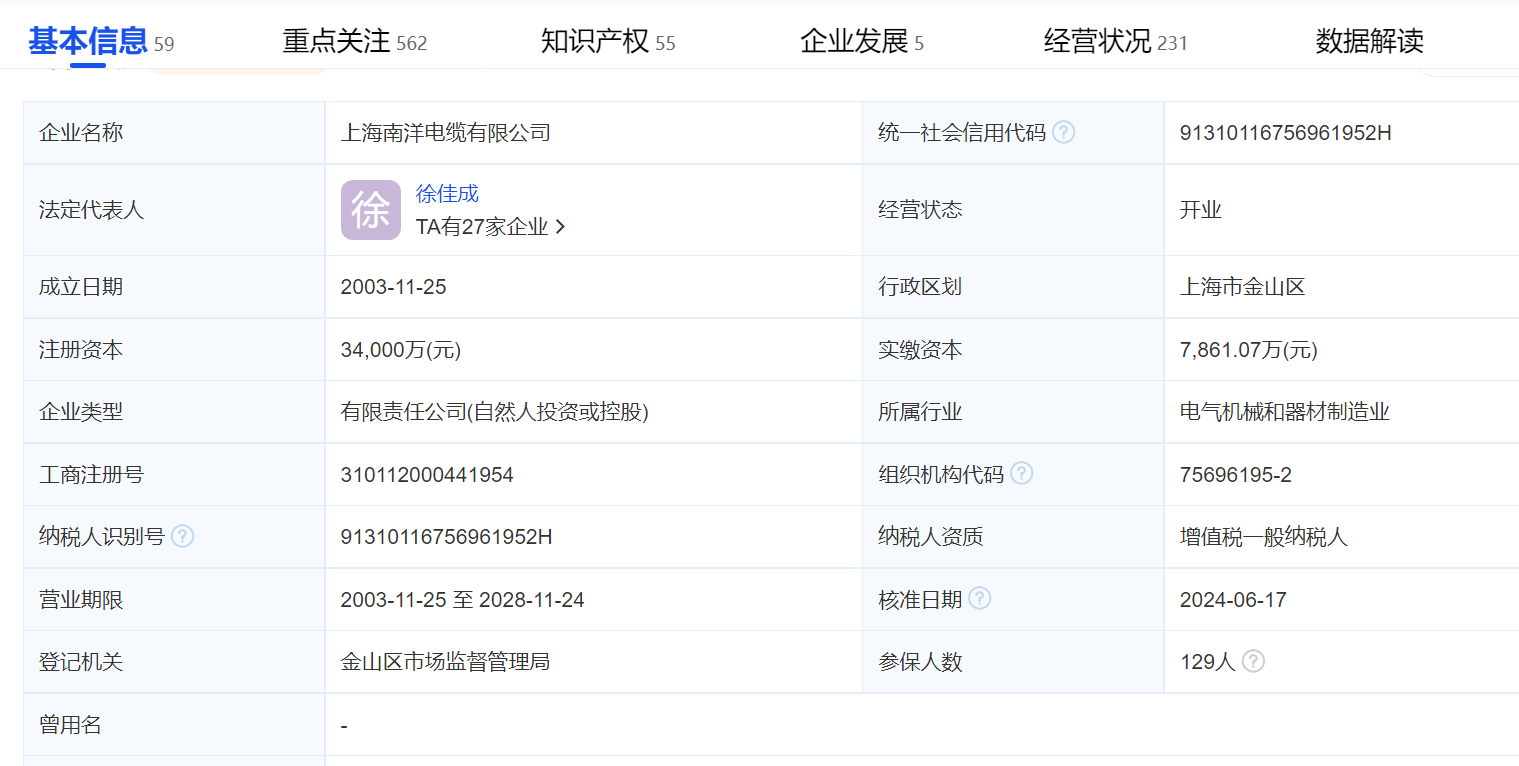Select 上海市金山区 value

(x=1243, y=287)
